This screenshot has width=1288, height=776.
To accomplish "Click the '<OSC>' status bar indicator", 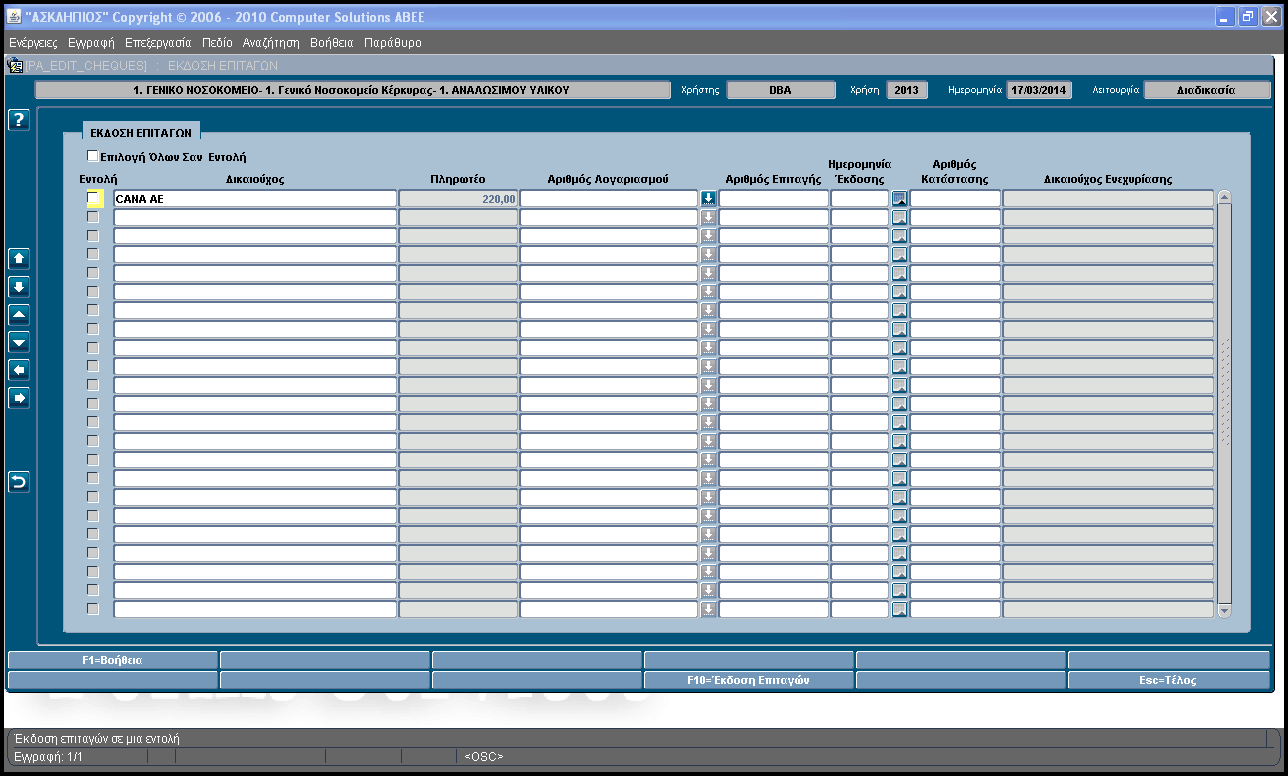I will [x=484, y=757].
